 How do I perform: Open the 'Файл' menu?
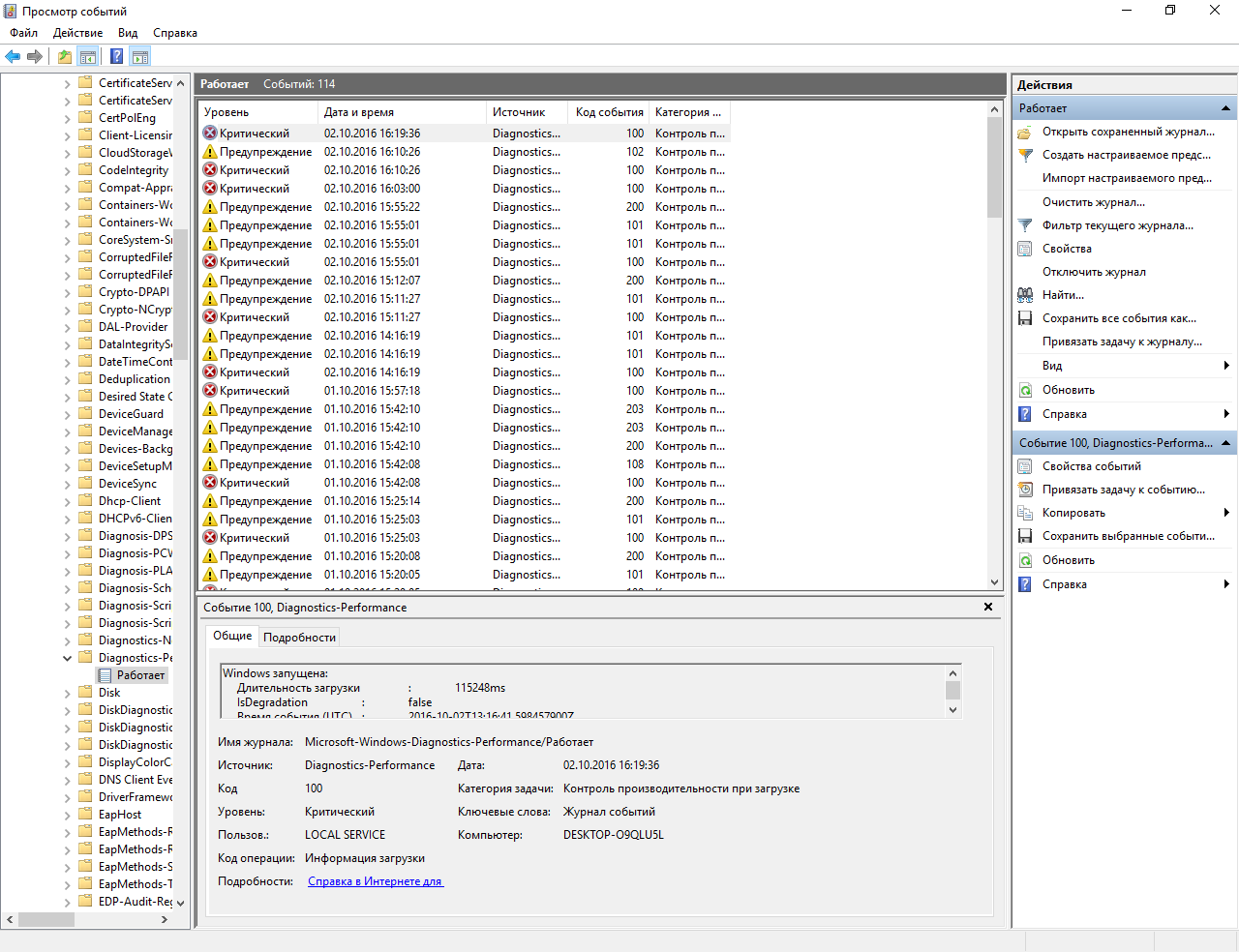click(x=24, y=33)
